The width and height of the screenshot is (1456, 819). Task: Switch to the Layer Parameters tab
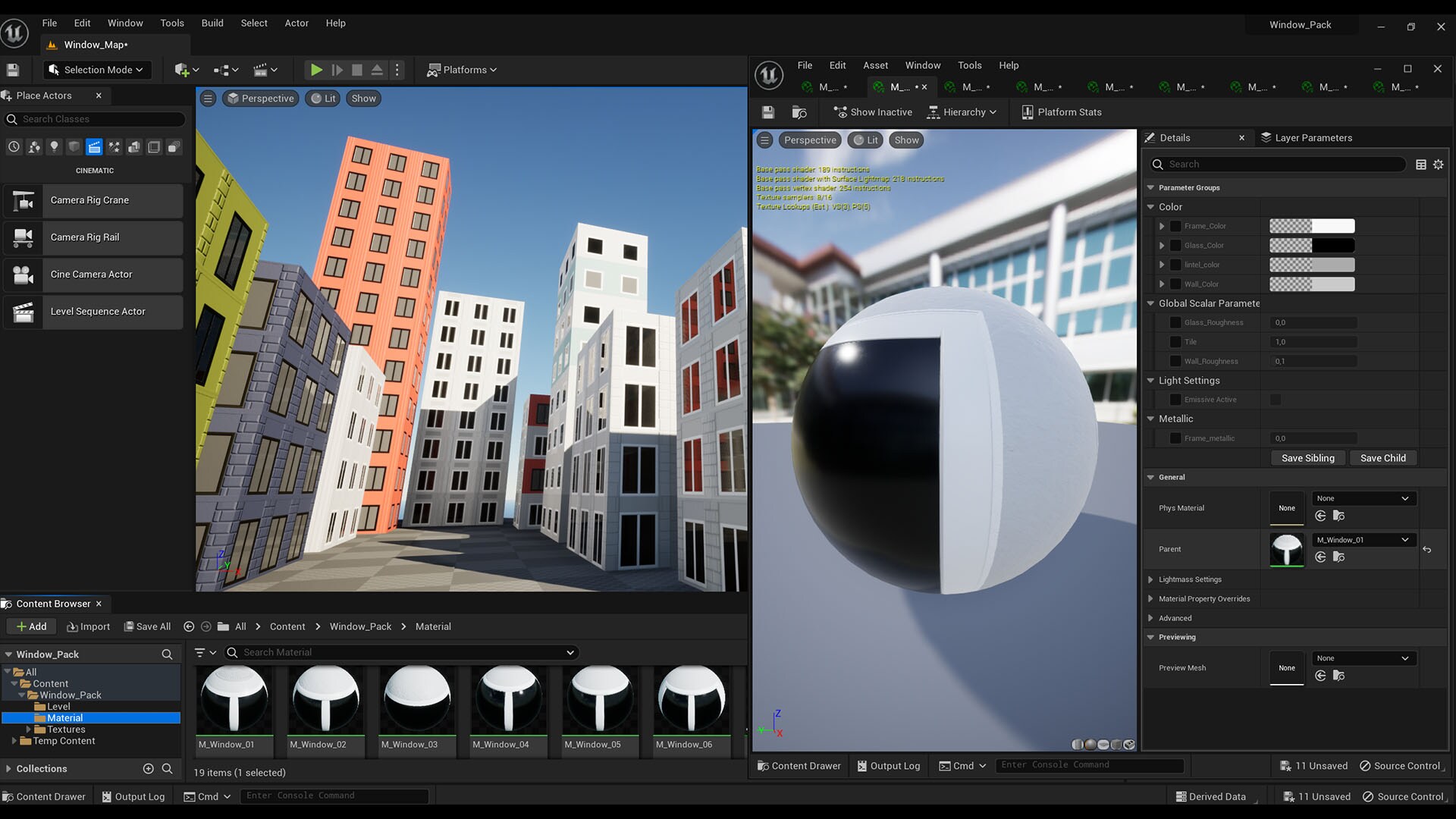tap(1313, 137)
